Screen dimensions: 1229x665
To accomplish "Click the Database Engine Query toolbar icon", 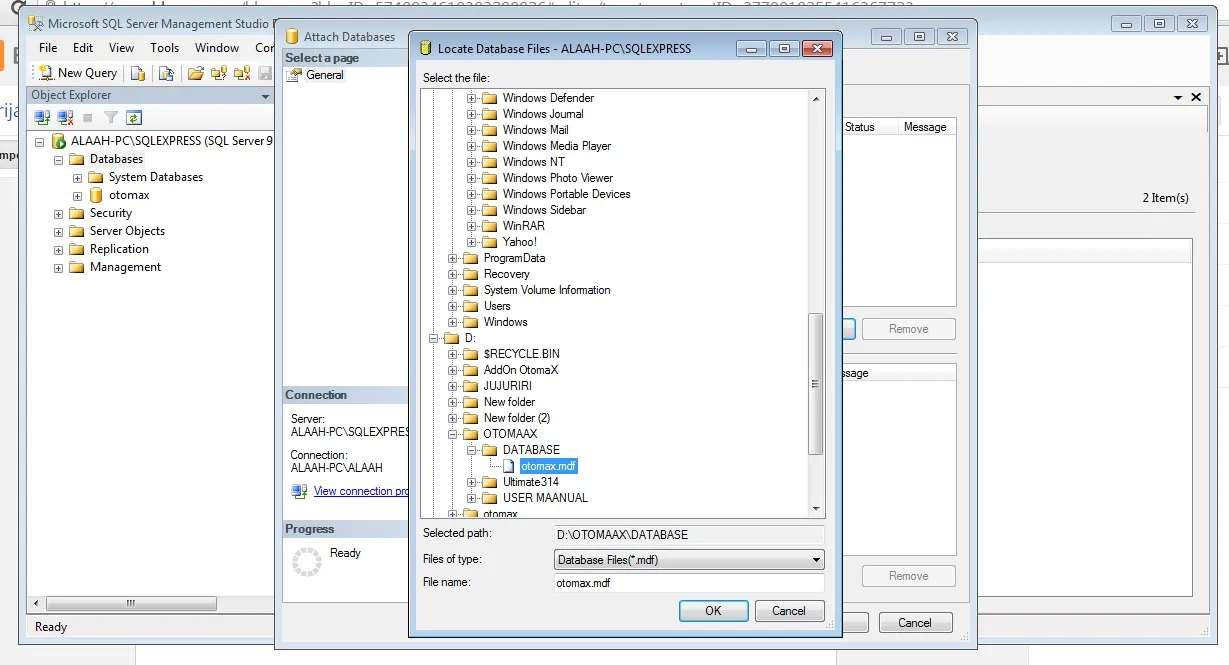I will pos(139,73).
